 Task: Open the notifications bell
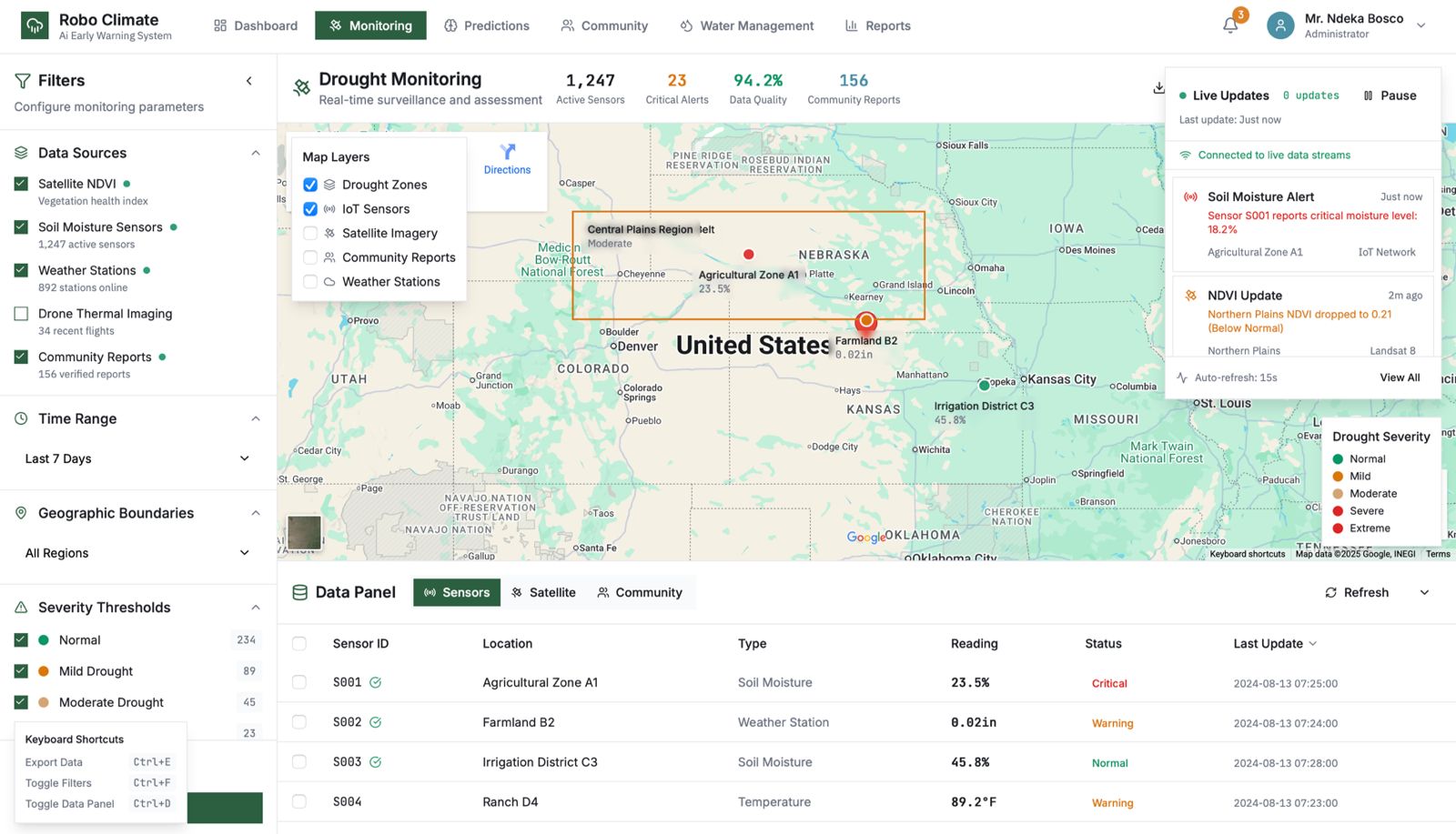click(1230, 25)
